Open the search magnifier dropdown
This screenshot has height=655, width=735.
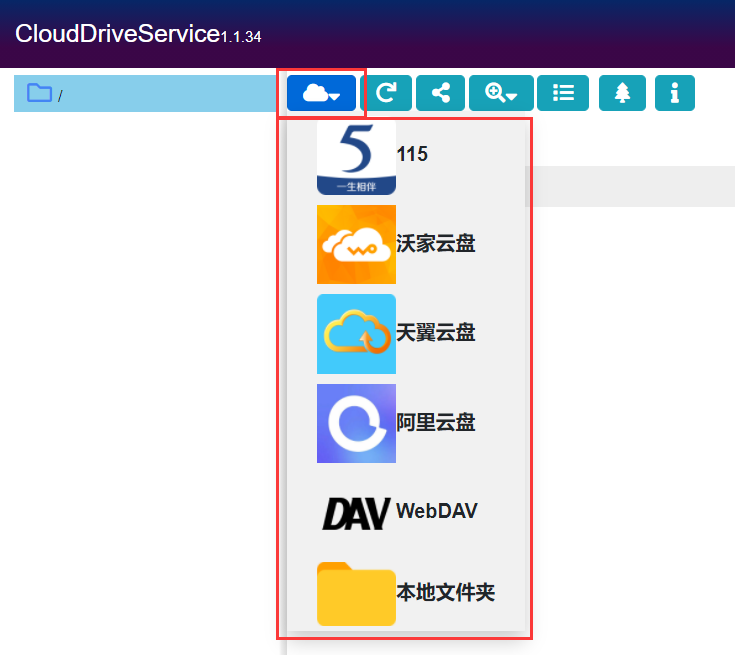pos(501,93)
